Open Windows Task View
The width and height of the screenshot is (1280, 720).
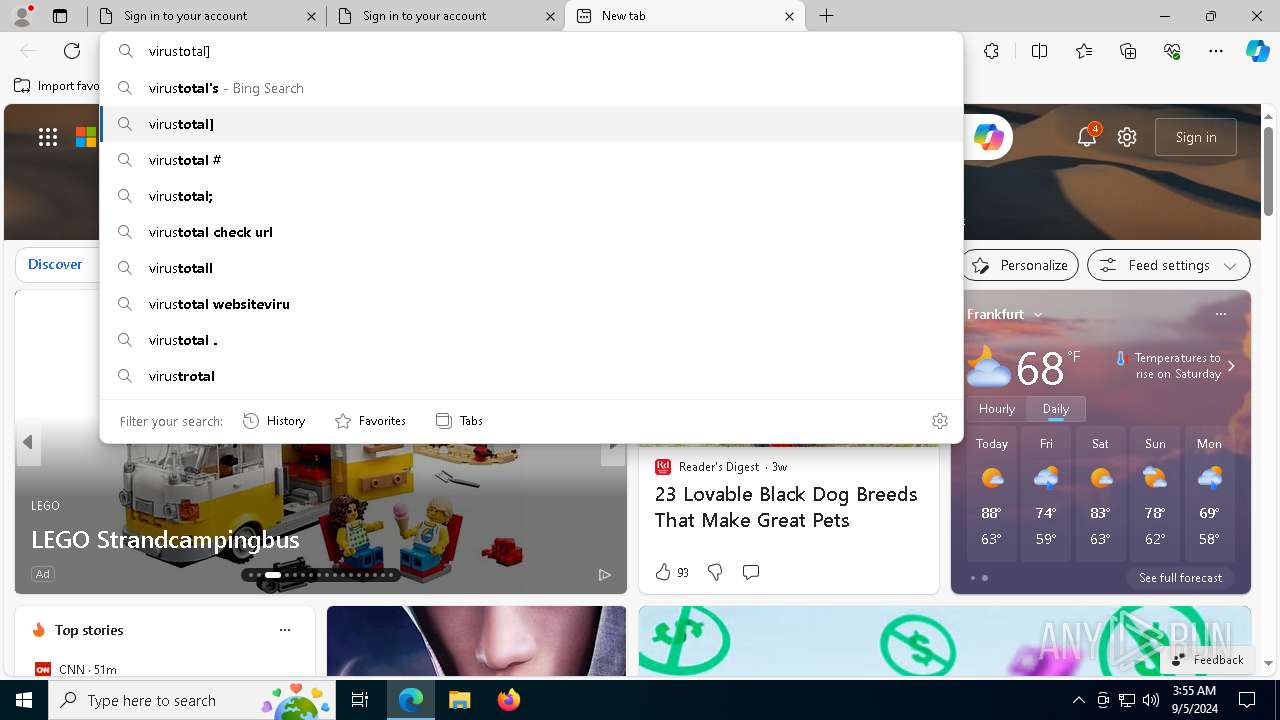[x=360, y=700]
